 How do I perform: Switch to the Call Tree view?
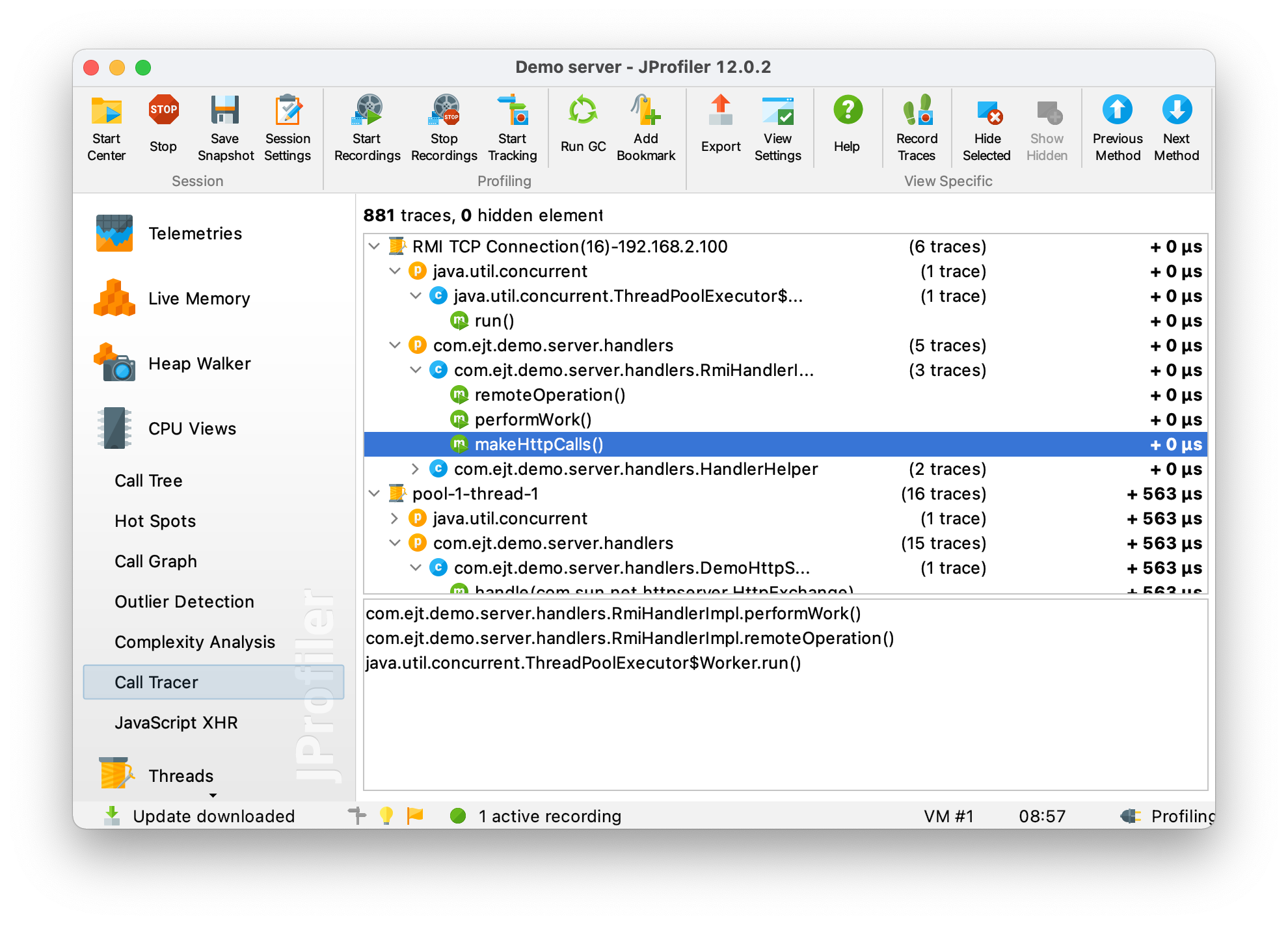(148, 481)
